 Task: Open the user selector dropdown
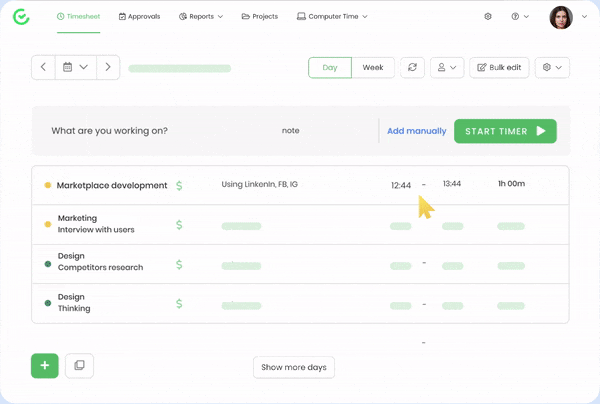(x=447, y=68)
